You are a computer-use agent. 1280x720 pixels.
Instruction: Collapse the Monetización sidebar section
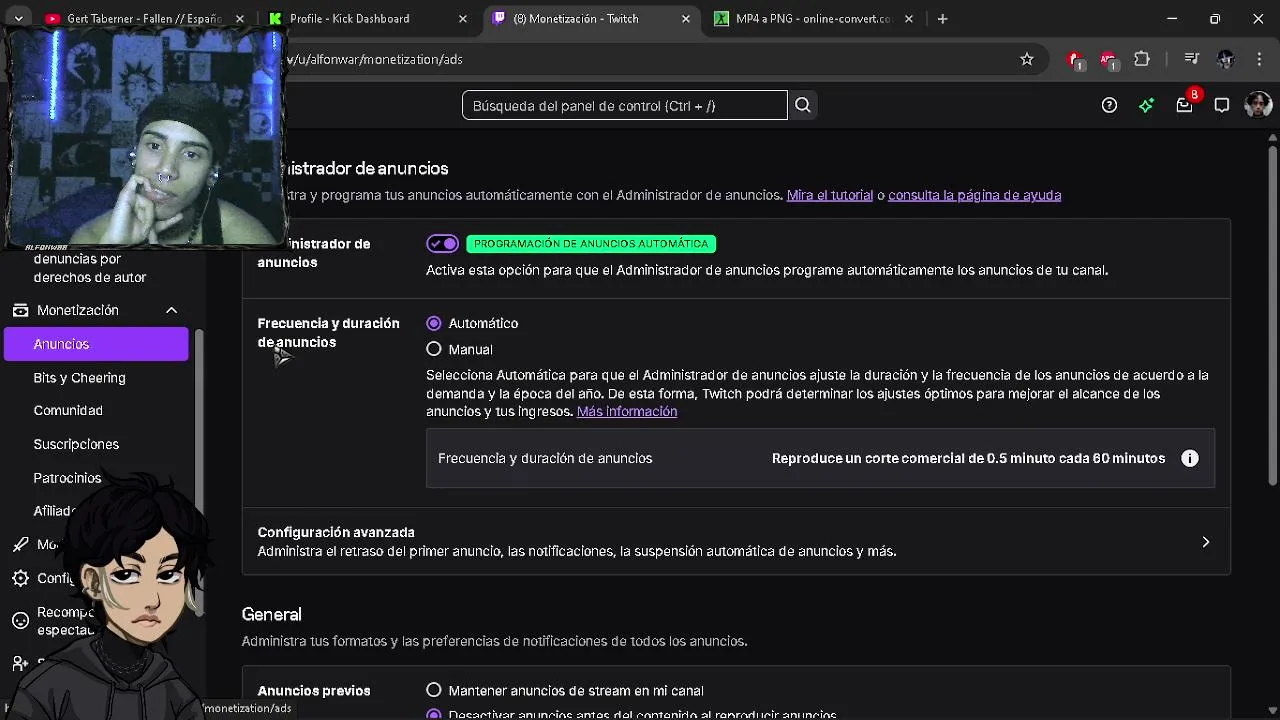[x=171, y=310]
